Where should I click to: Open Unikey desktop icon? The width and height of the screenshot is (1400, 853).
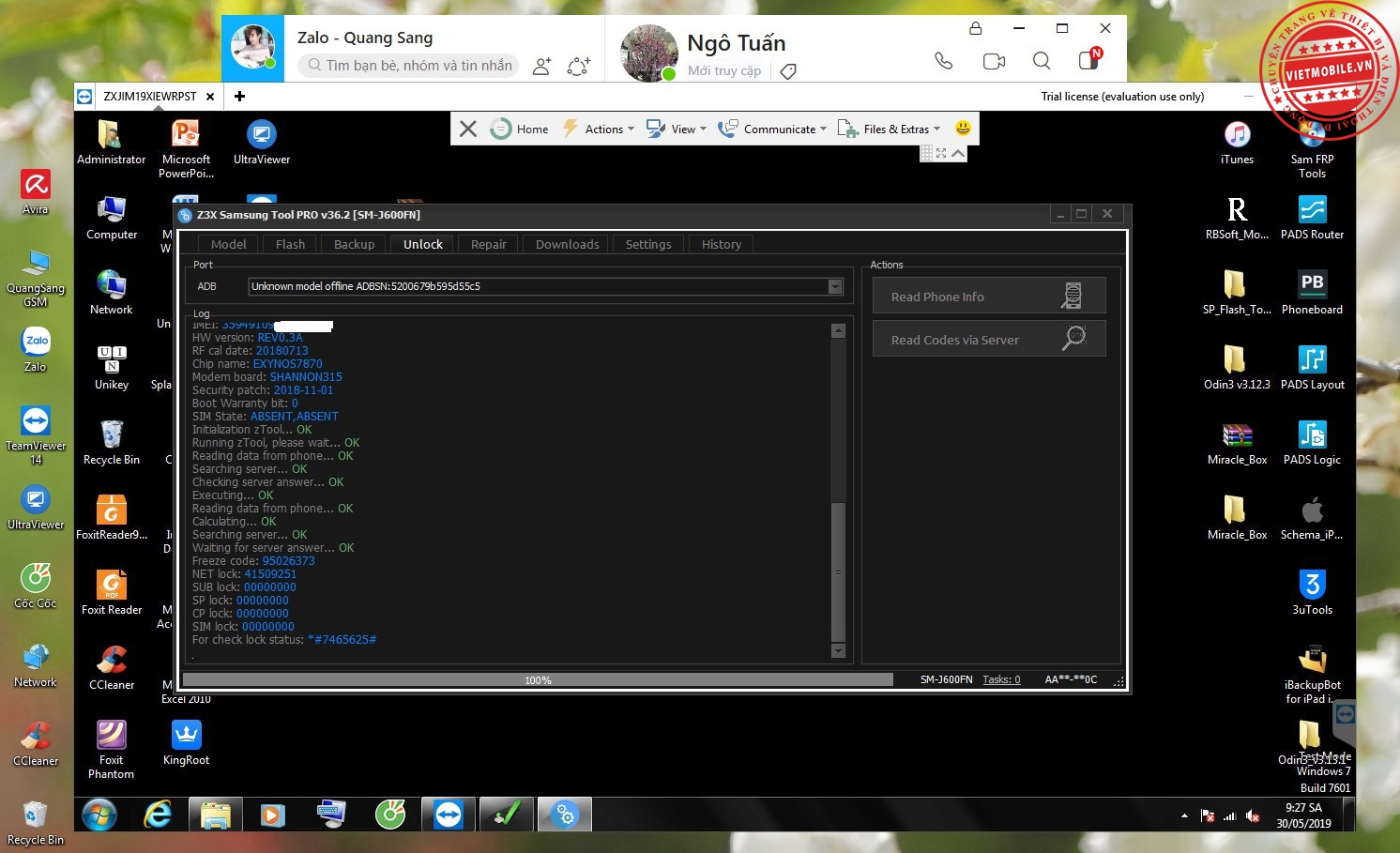111,368
